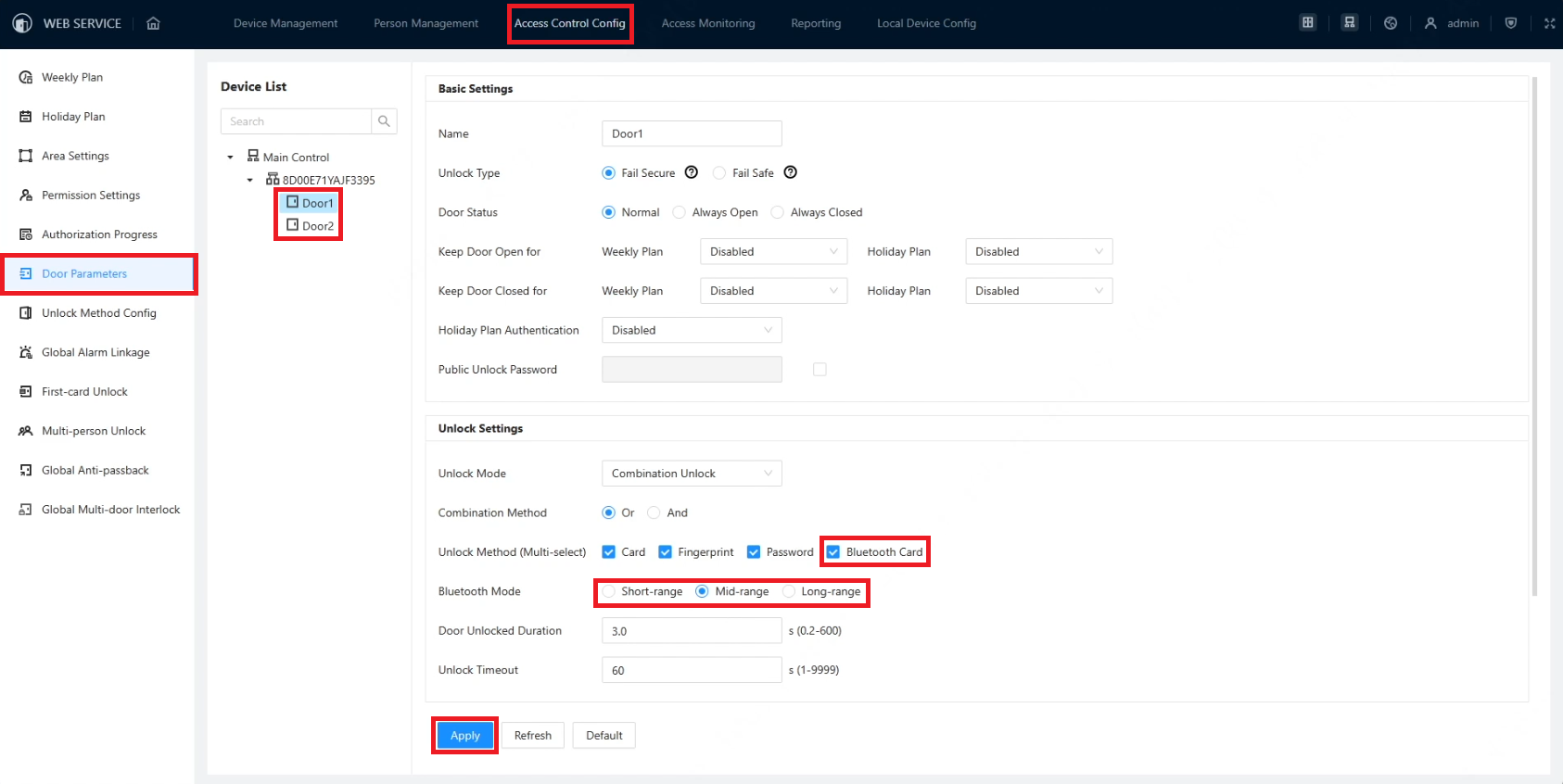
Task: Open the Unlock Mode dropdown
Action: pyautogui.click(x=692, y=474)
